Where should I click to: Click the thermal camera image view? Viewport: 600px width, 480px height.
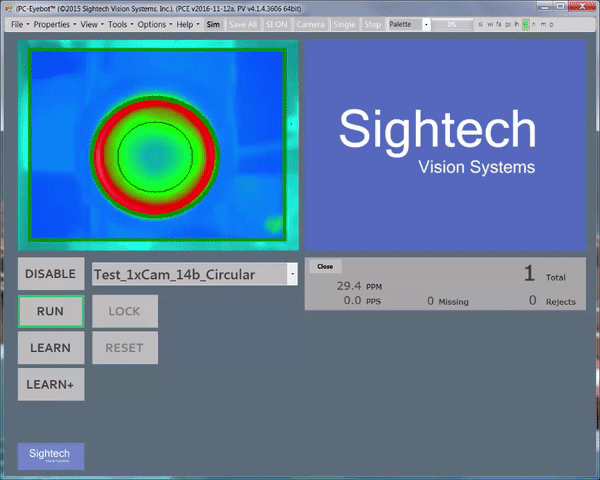[x=159, y=146]
